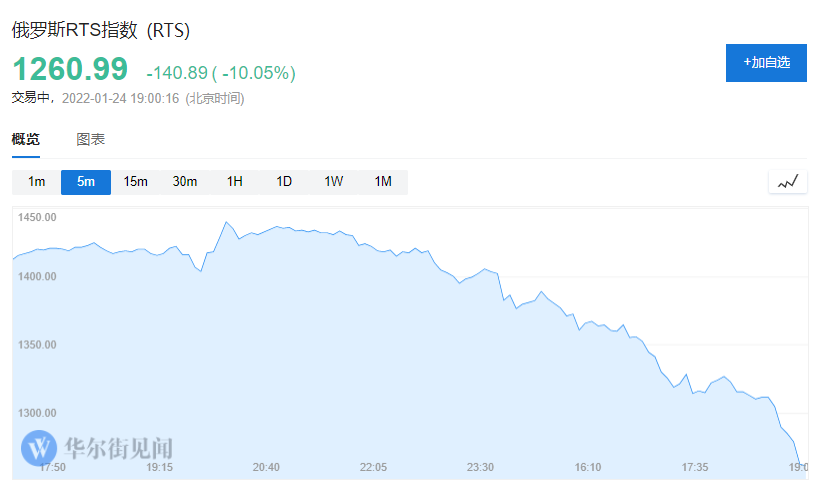
Task: Switch chart to 15m interval
Action: [135, 182]
